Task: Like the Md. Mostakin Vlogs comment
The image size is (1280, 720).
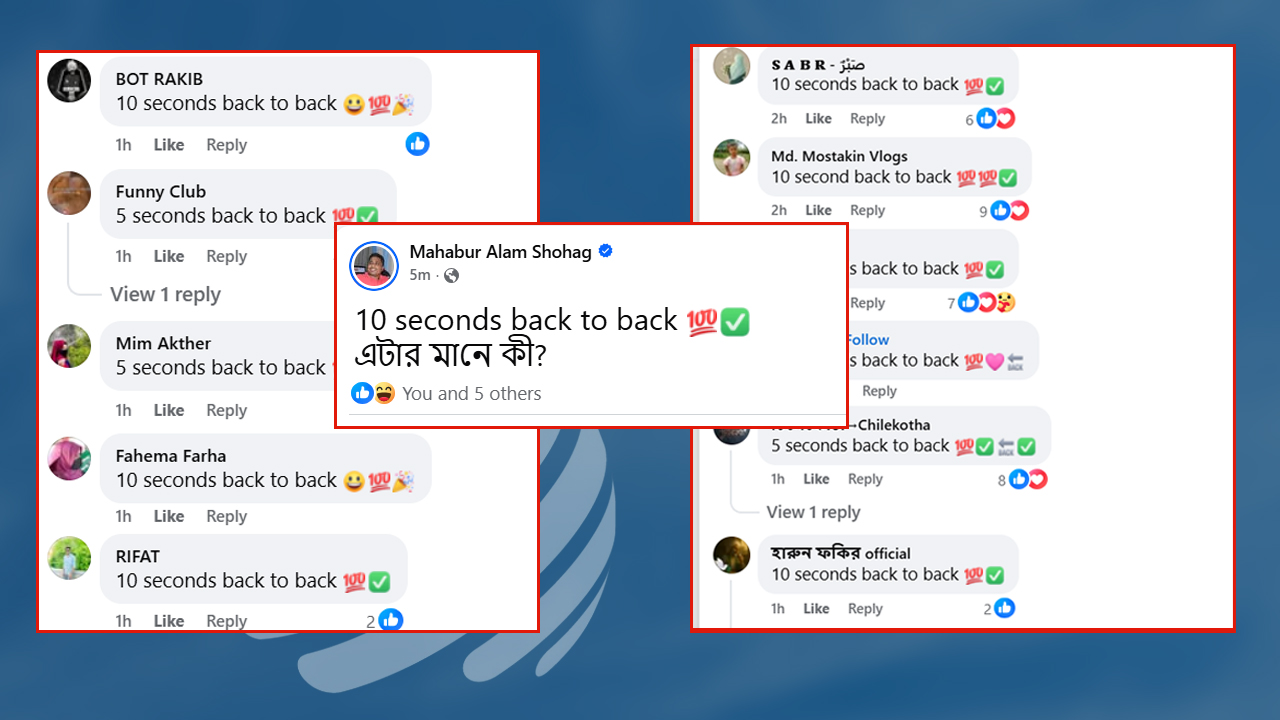Action: [818, 210]
